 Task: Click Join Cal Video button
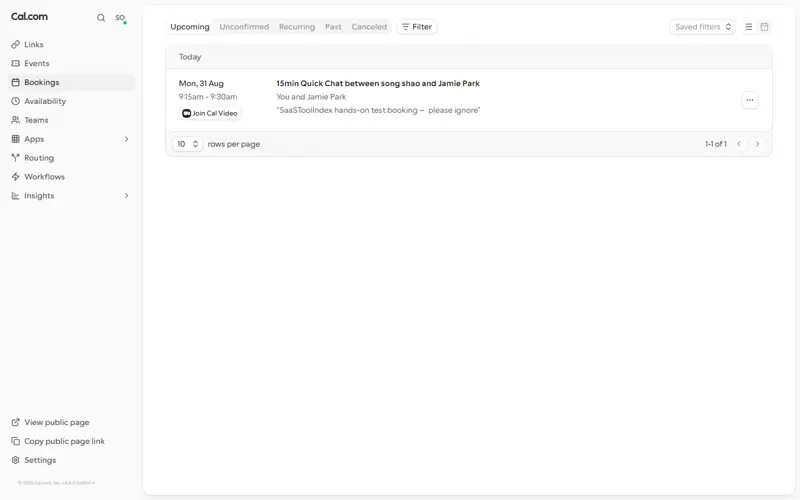coord(210,113)
